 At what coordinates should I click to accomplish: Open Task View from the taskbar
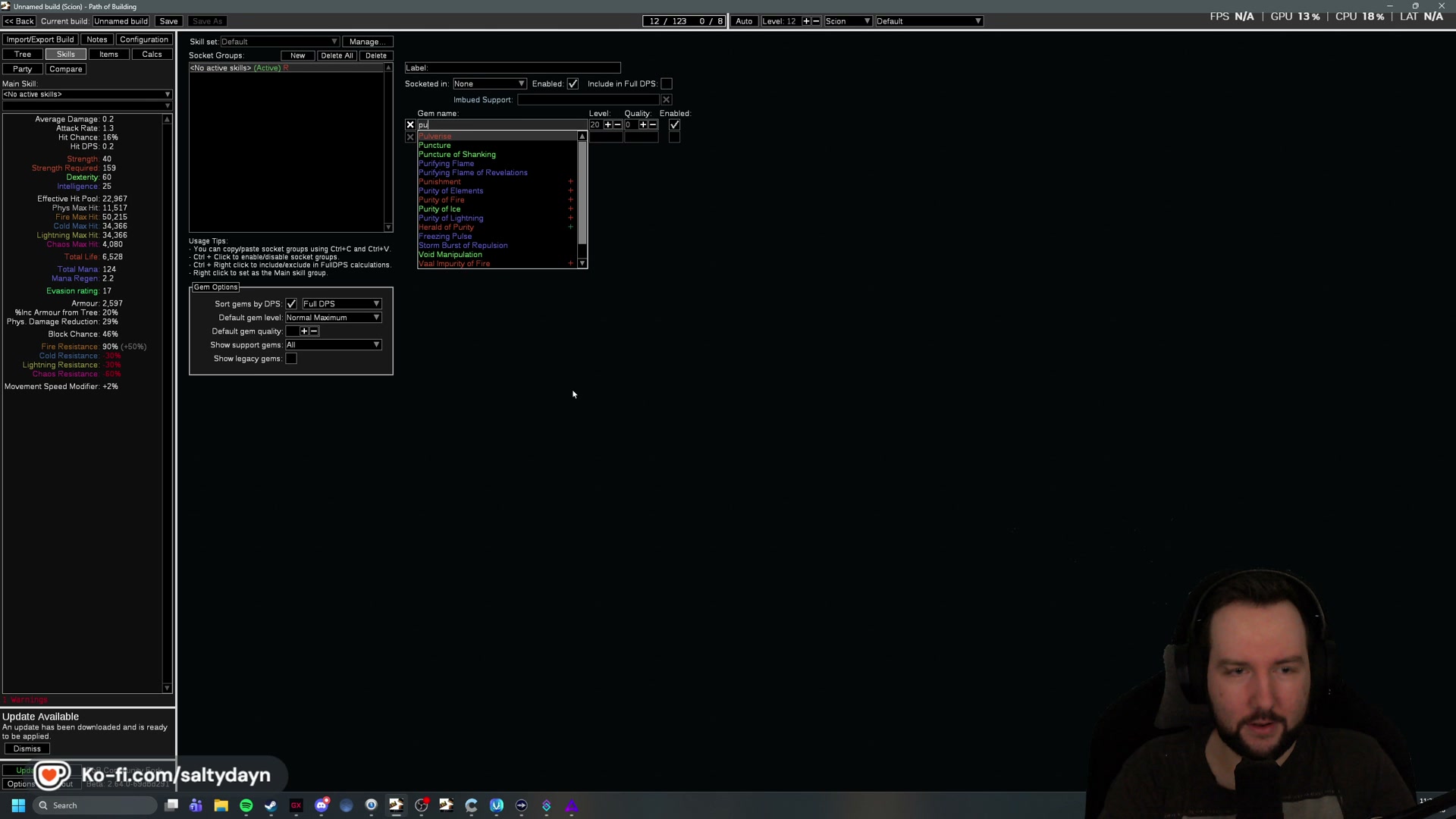pos(171,805)
